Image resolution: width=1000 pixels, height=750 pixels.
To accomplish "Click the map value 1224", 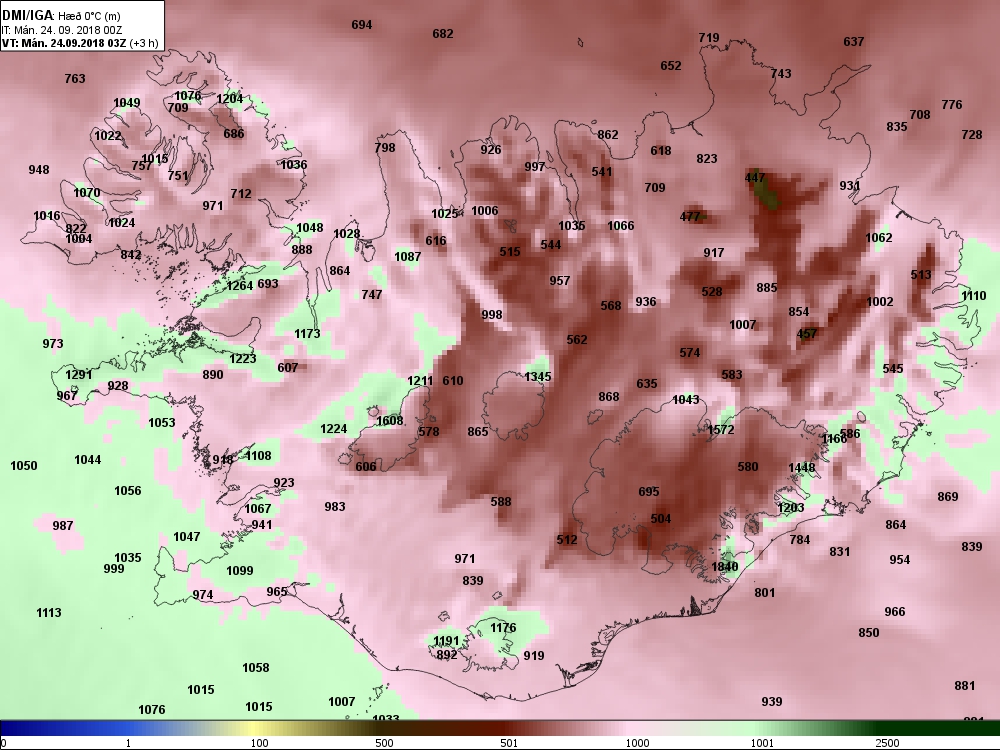I will pos(334,429).
